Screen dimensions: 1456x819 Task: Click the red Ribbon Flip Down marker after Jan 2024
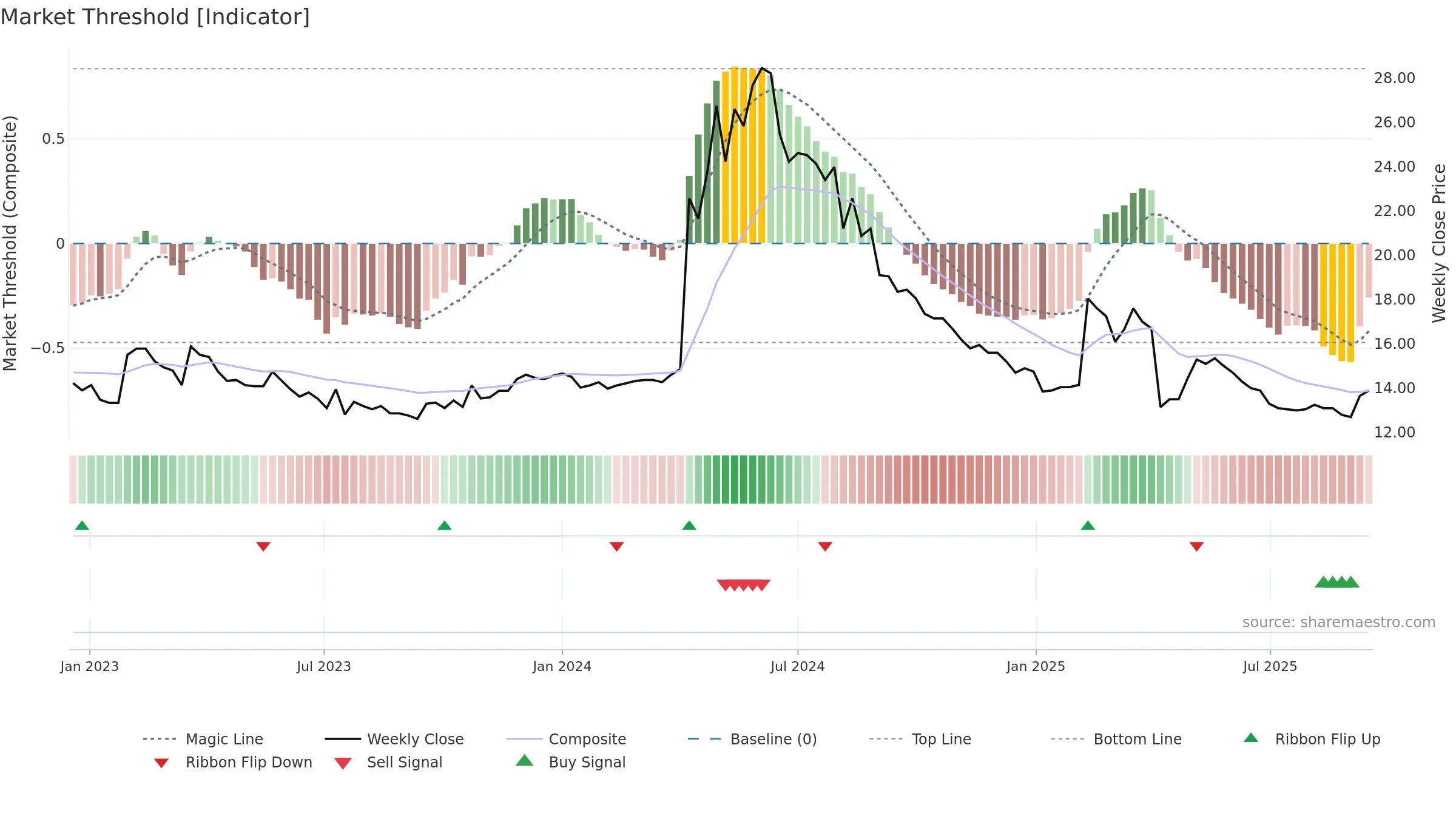pyautogui.click(x=616, y=547)
